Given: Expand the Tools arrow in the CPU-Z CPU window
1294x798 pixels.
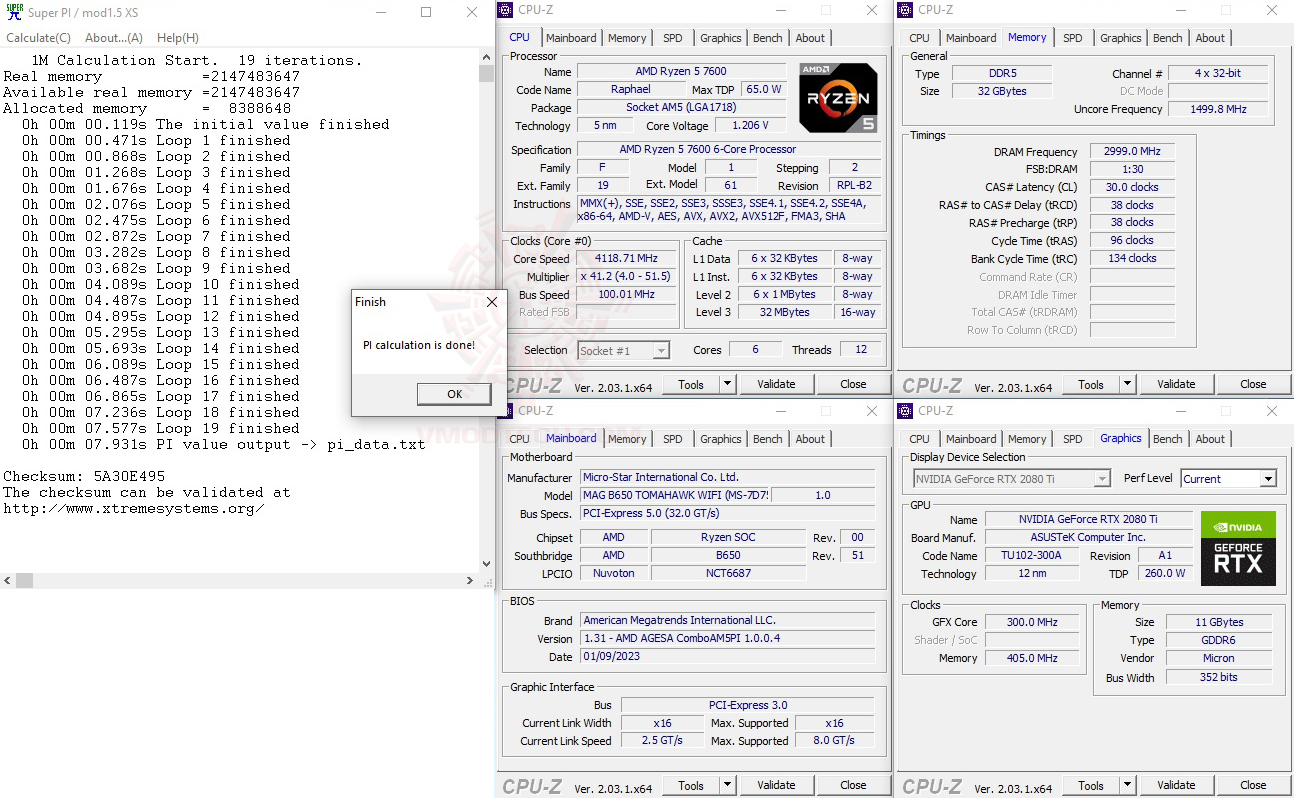Looking at the screenshot, I should coord(727,384).
